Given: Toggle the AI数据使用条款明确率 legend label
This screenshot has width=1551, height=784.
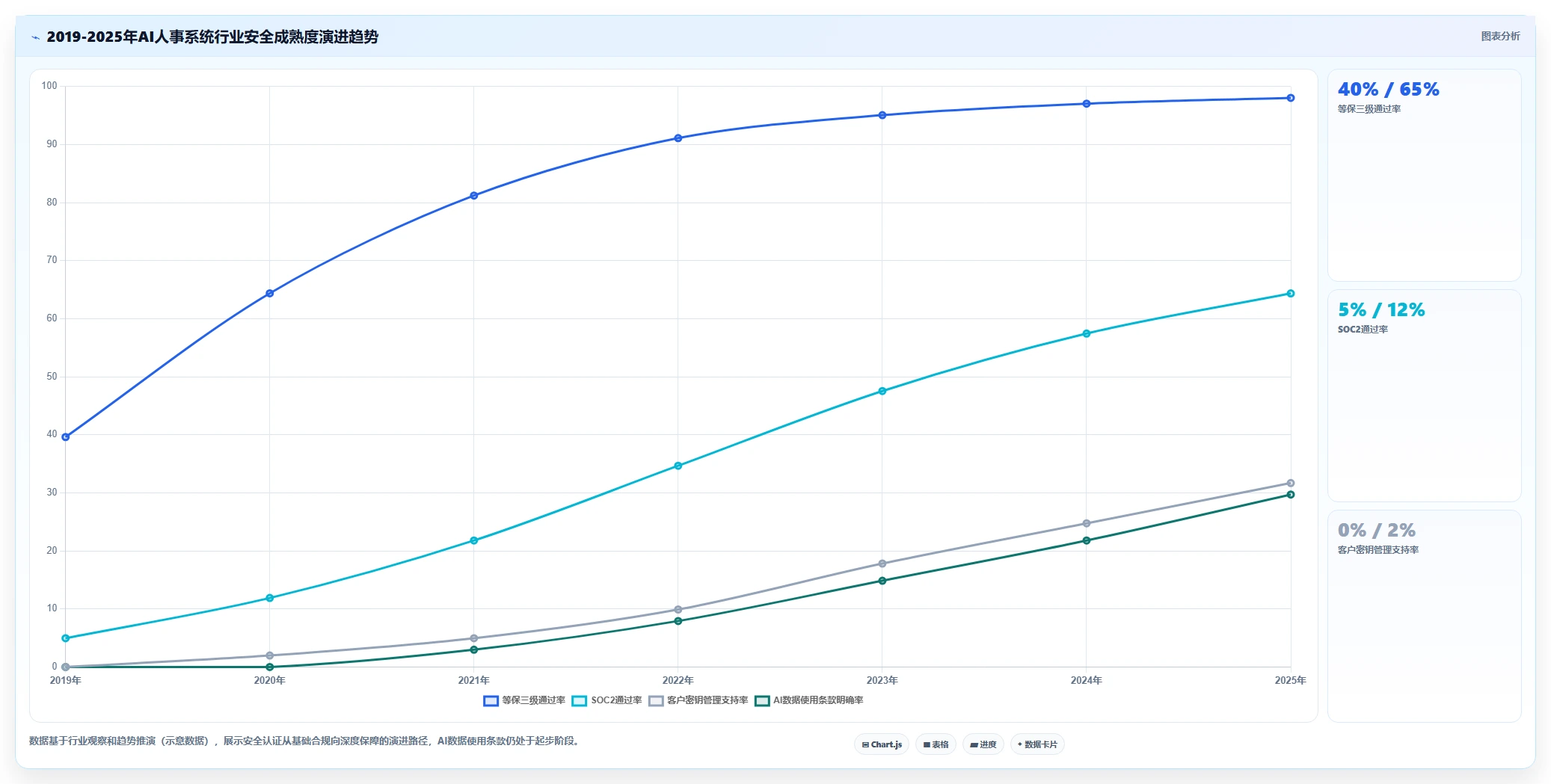Looking at the screenshot, I should (818, 700).
